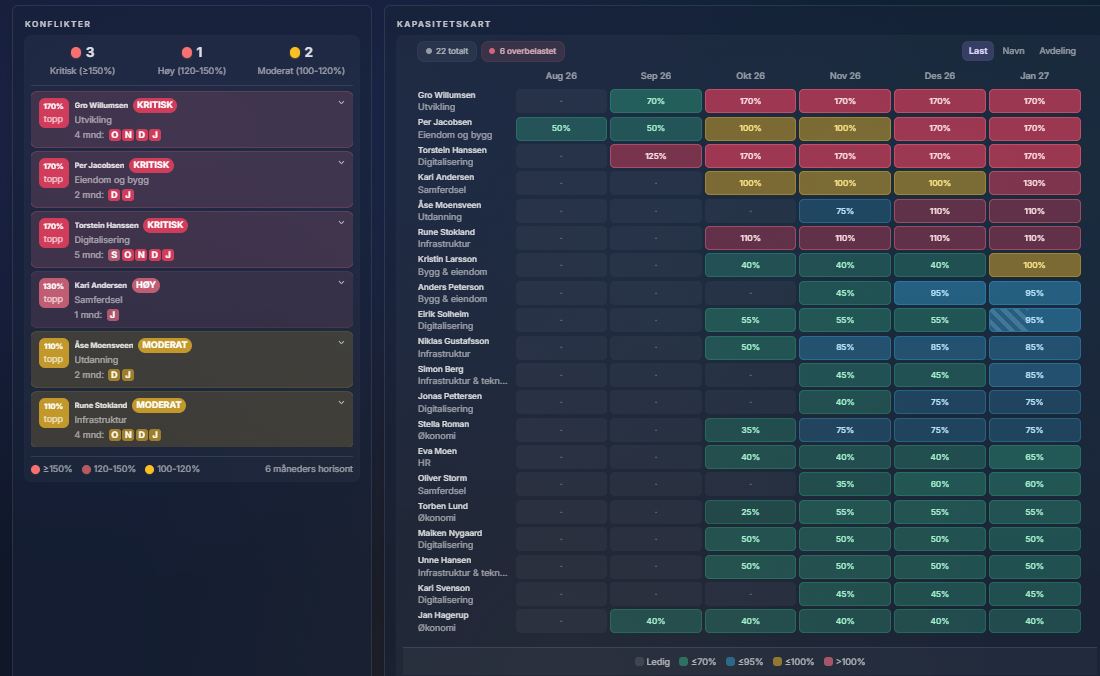Click the D month chip on Åse Moensveen card
Screen dimensions: 1100x676
[114, 375]
